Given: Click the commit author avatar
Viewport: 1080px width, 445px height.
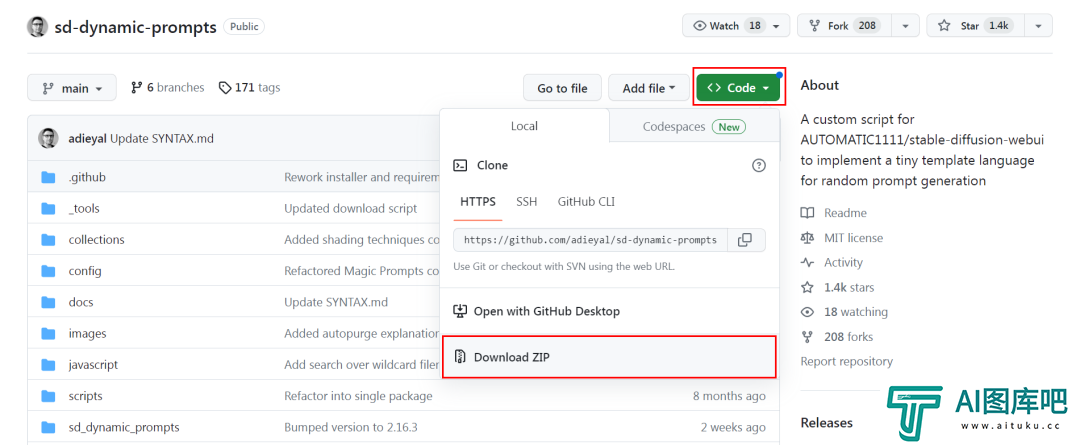Looking at the screenshot, I should 48,138.
